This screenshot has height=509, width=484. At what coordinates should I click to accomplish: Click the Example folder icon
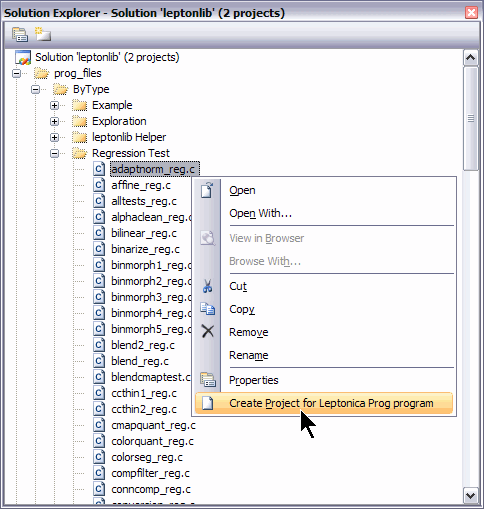tap(80, 105)
